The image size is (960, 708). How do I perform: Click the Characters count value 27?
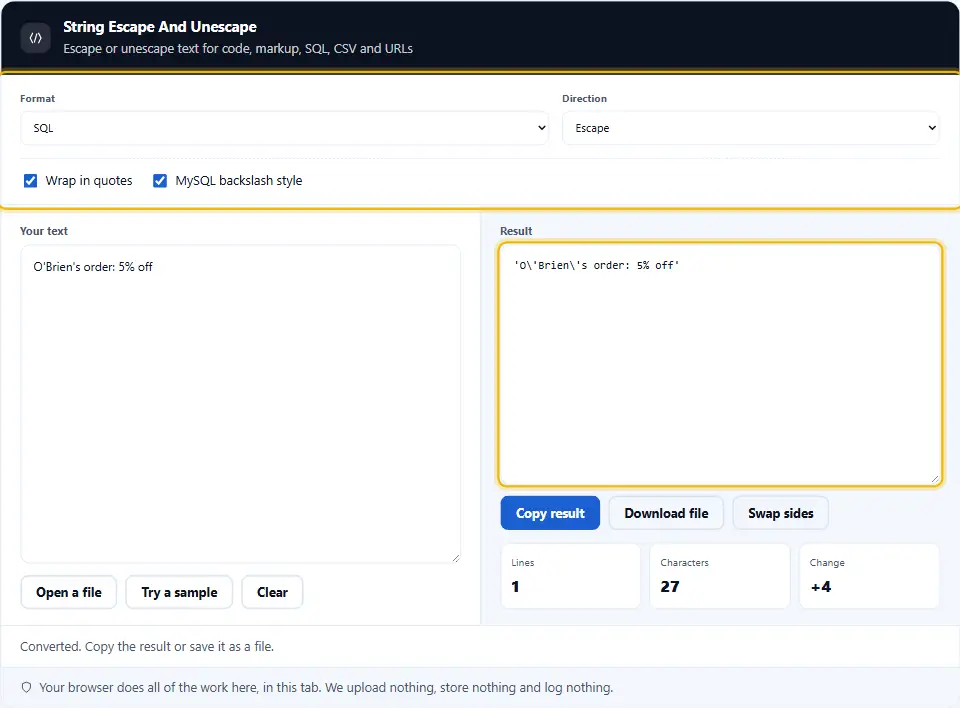pos(670,587)
